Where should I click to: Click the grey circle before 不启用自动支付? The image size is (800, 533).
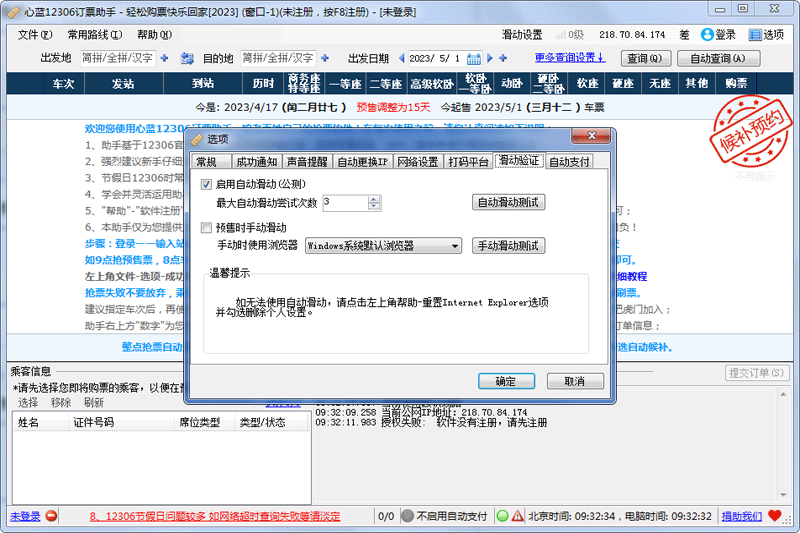coord(407,516)
